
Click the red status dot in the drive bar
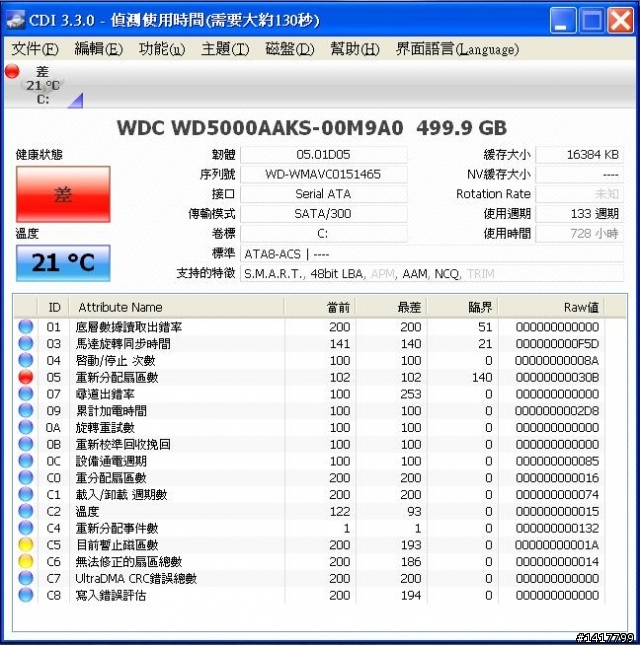click(12, 71)
